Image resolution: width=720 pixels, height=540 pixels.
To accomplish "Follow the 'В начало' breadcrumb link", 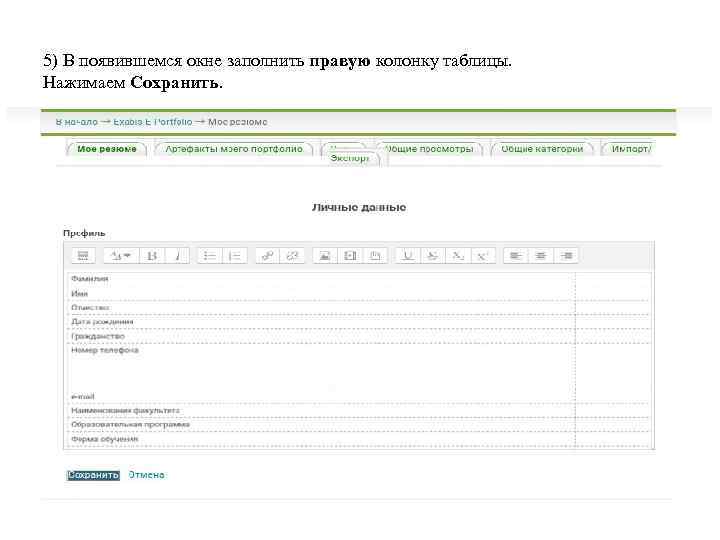I will (x=77, y=122).
